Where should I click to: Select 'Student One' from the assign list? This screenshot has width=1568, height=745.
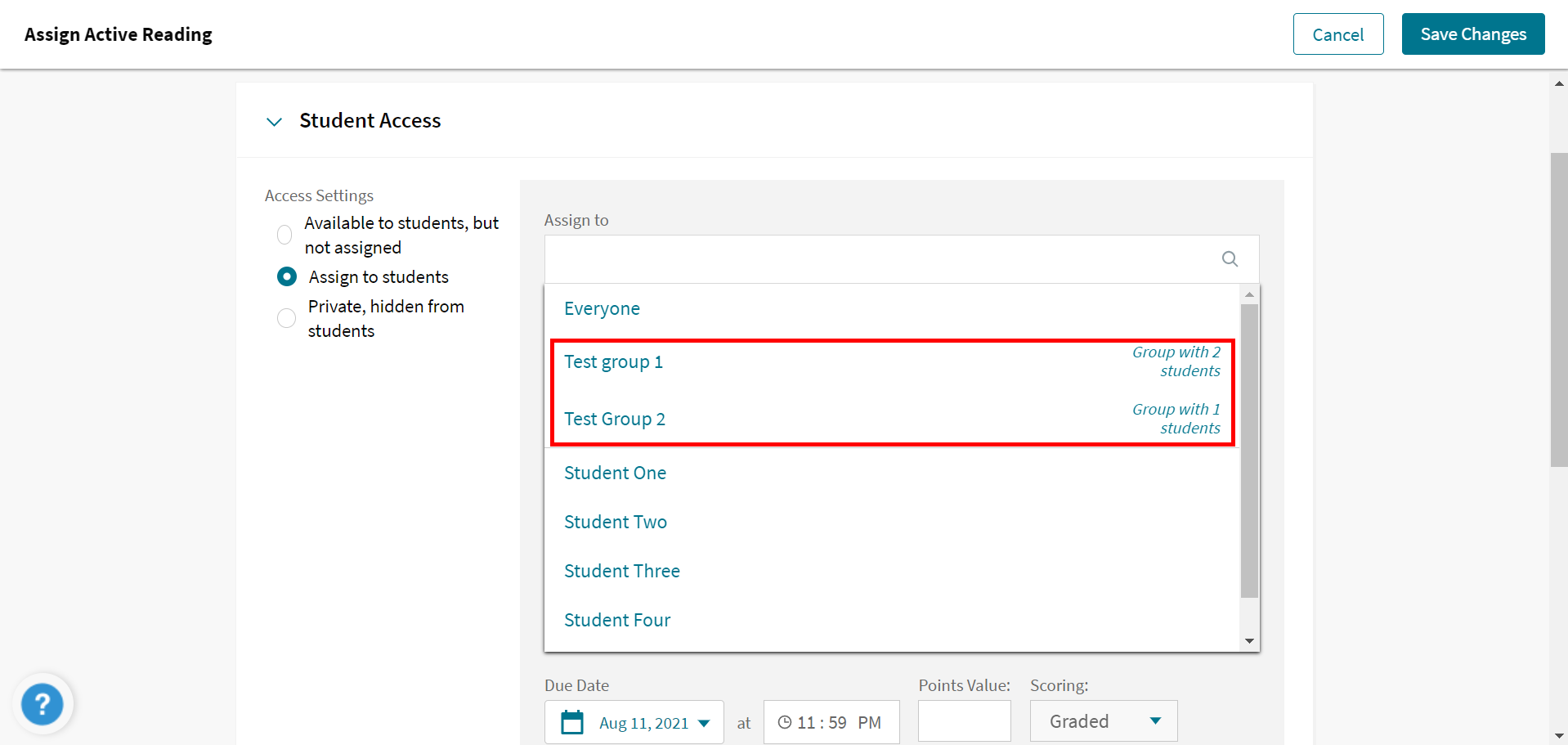pos(615,473)
